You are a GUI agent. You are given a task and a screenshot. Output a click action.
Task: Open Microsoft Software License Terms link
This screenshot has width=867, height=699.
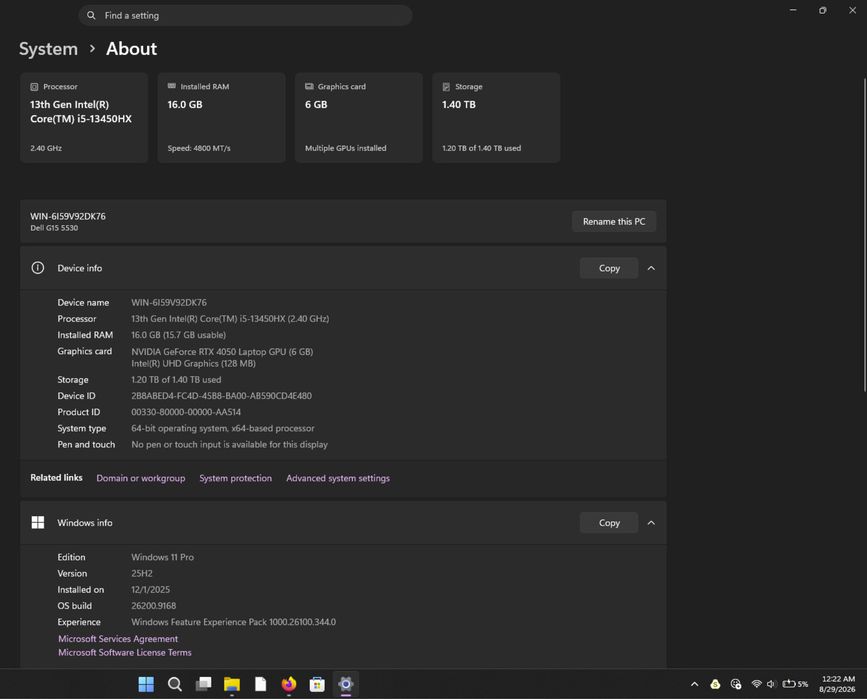[x=125, y=653]
